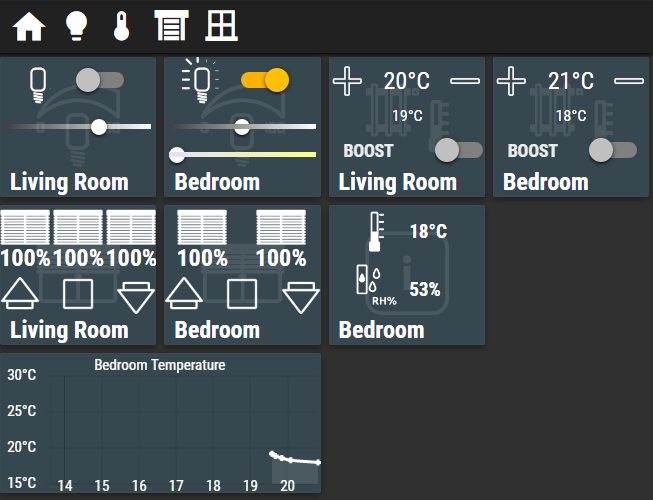Decrease Bedroom setpoint with minus
The width and height of the screenshot is (653, 500).
coord(629,81)
